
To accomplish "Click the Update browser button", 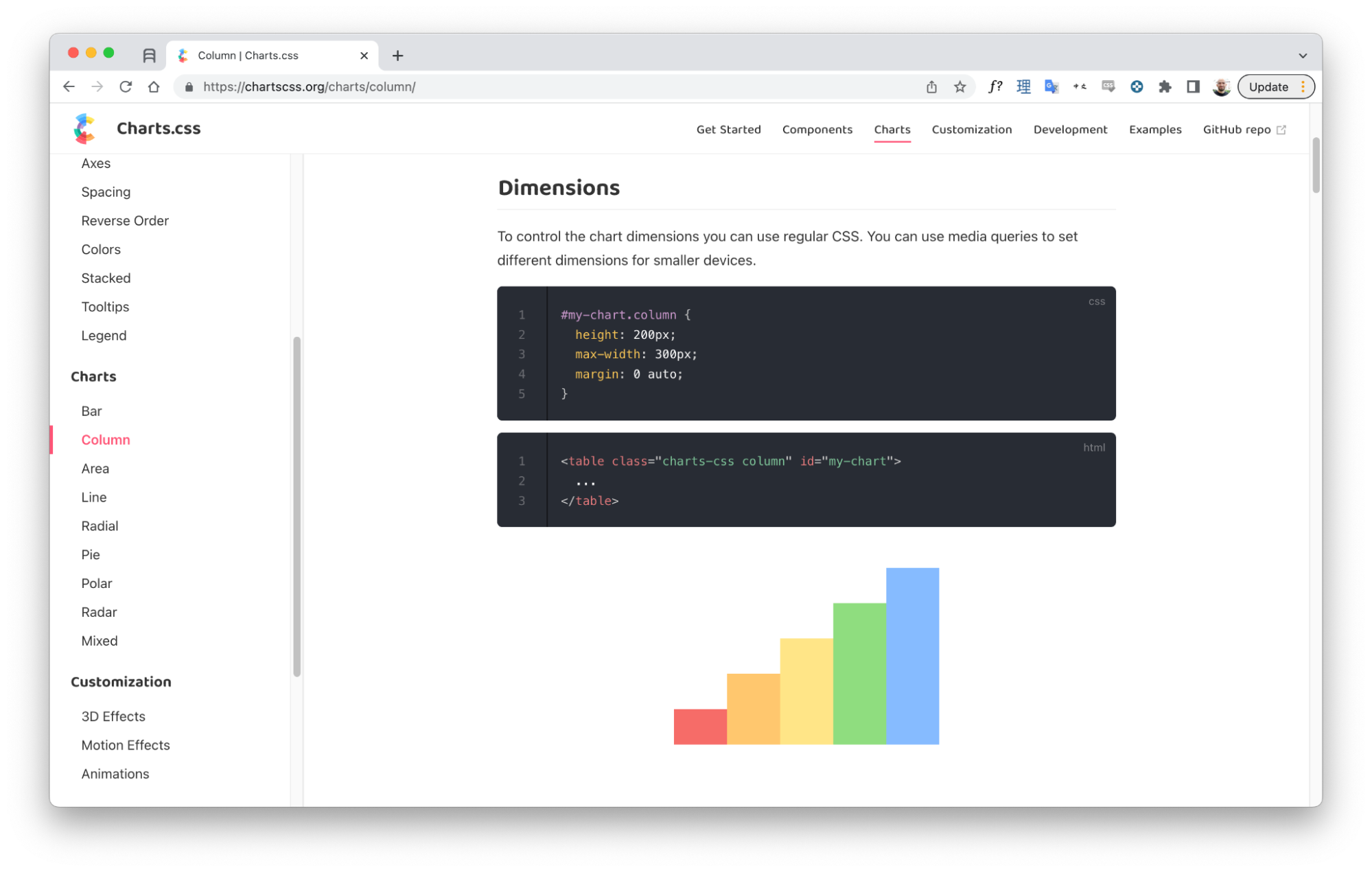I will point(1268,86).
